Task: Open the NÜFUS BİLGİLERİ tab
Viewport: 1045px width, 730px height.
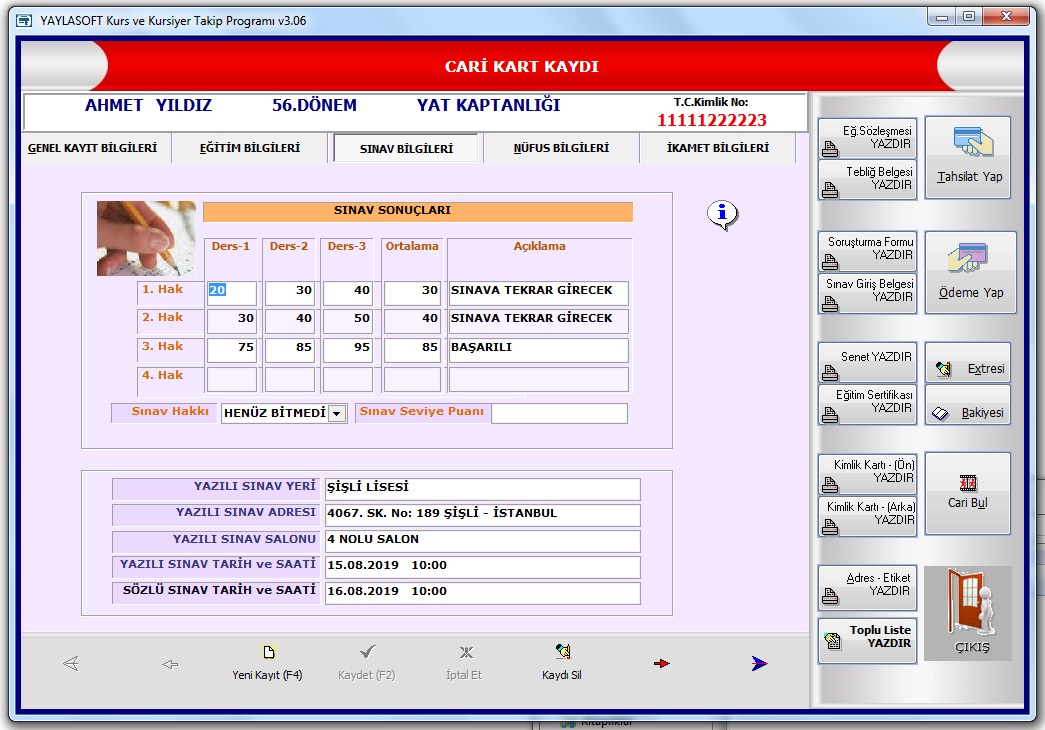Action: coord(561,148)
